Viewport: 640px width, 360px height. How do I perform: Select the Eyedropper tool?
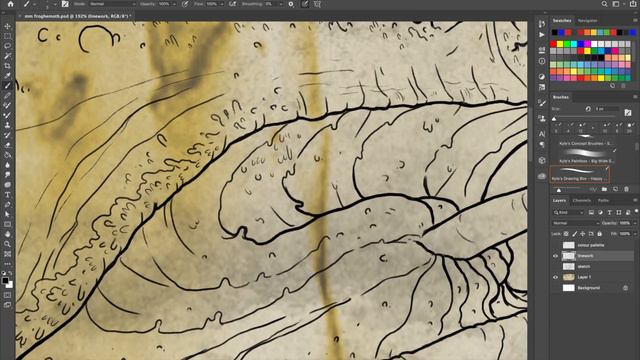pyautogui.click(x=7, y=76)
